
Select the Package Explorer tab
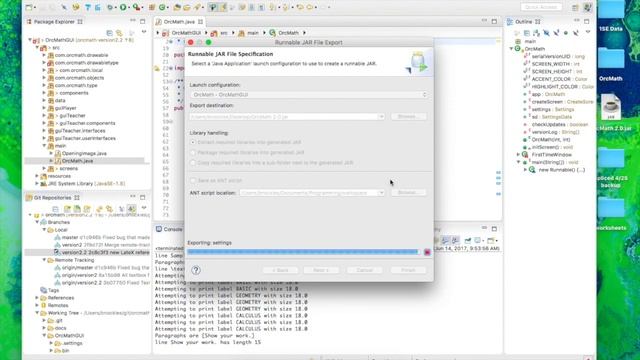(54, 21)
